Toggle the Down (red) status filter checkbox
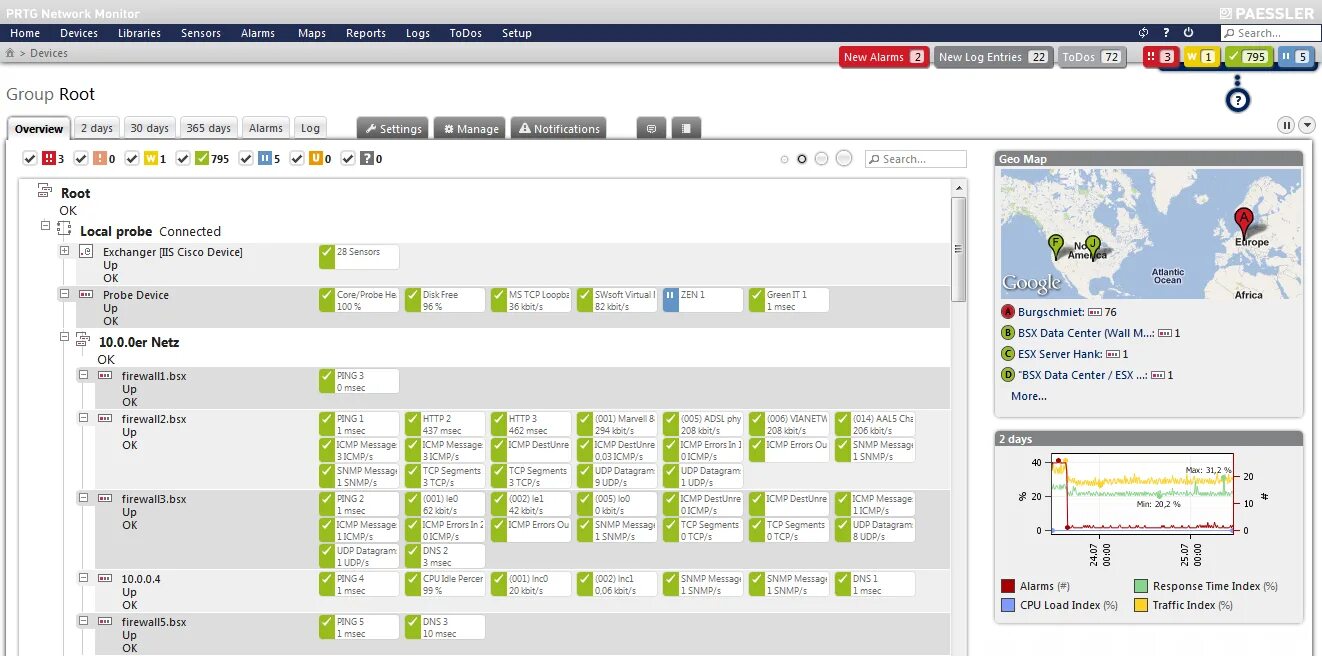Viewport: 1322px width, 656px height. pyautogui.click(x=29, y=158)
